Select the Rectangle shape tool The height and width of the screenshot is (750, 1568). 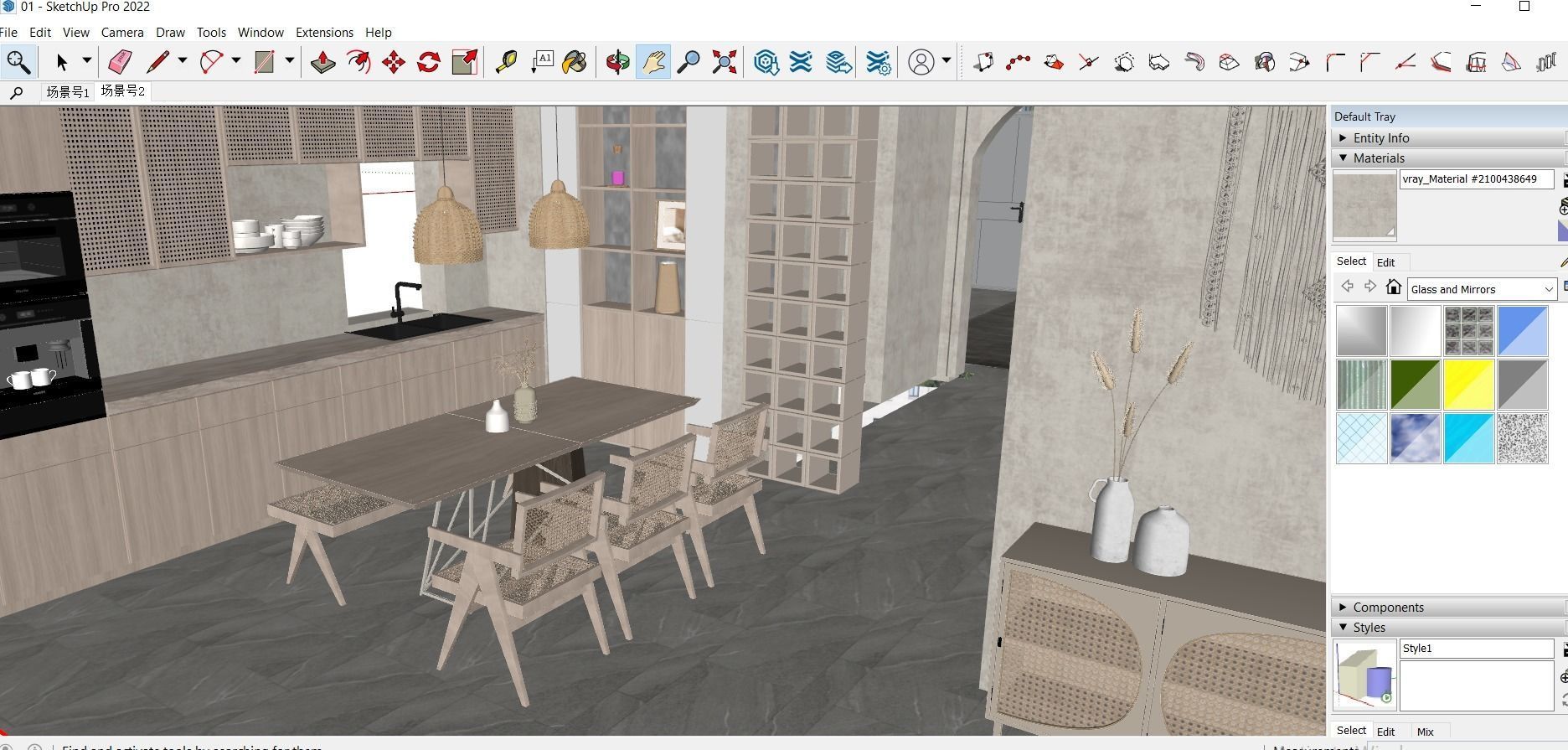tap(264, 62)
